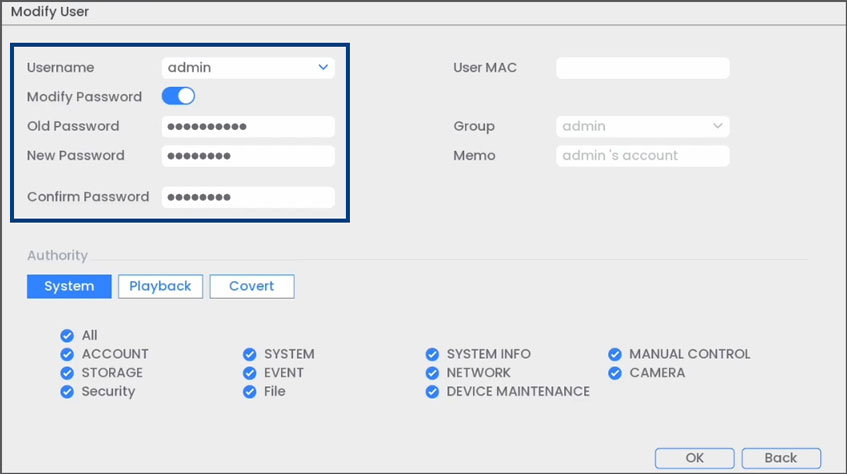The height and width of the screenshot is (474, 847).
Task: Uncheck the NETWORK authority checkbox
Action: pyautogui.click(x=432, y=373)
